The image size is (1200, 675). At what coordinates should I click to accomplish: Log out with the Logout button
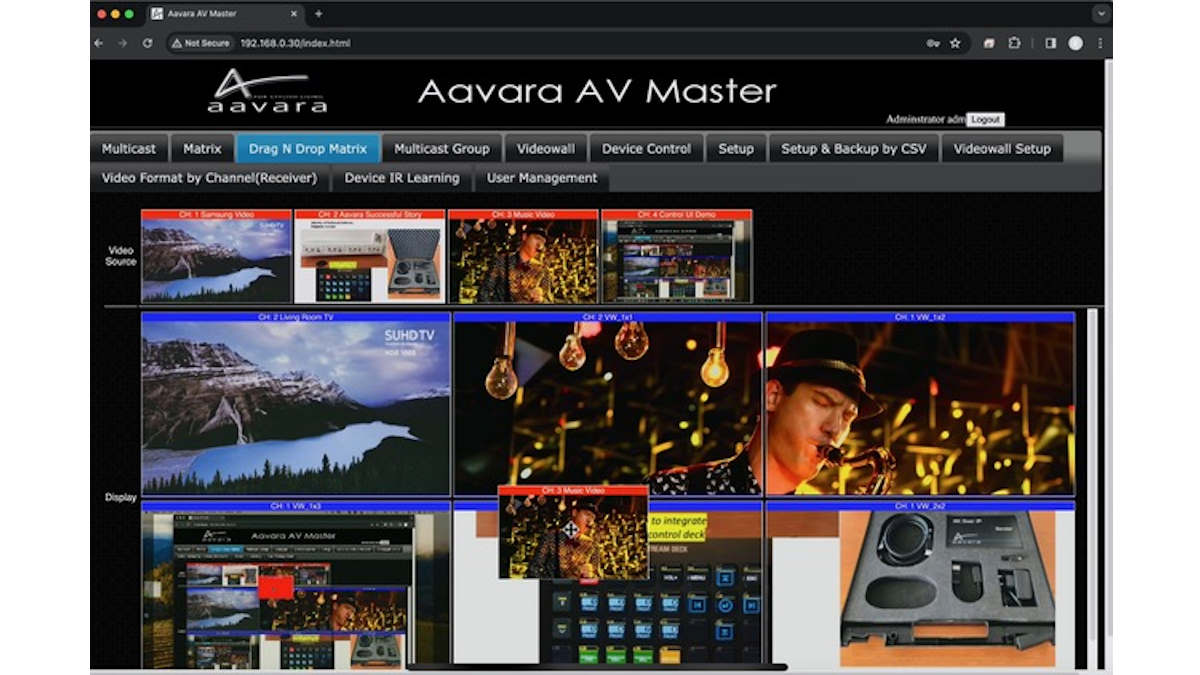(985, 119)
